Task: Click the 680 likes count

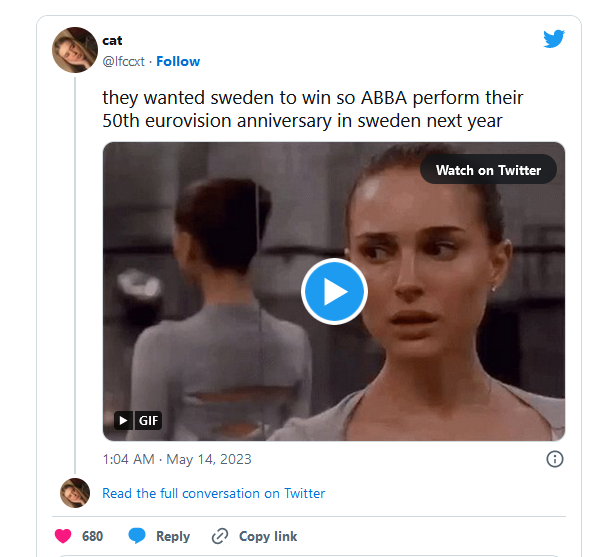Action: [x=92, y=536]
